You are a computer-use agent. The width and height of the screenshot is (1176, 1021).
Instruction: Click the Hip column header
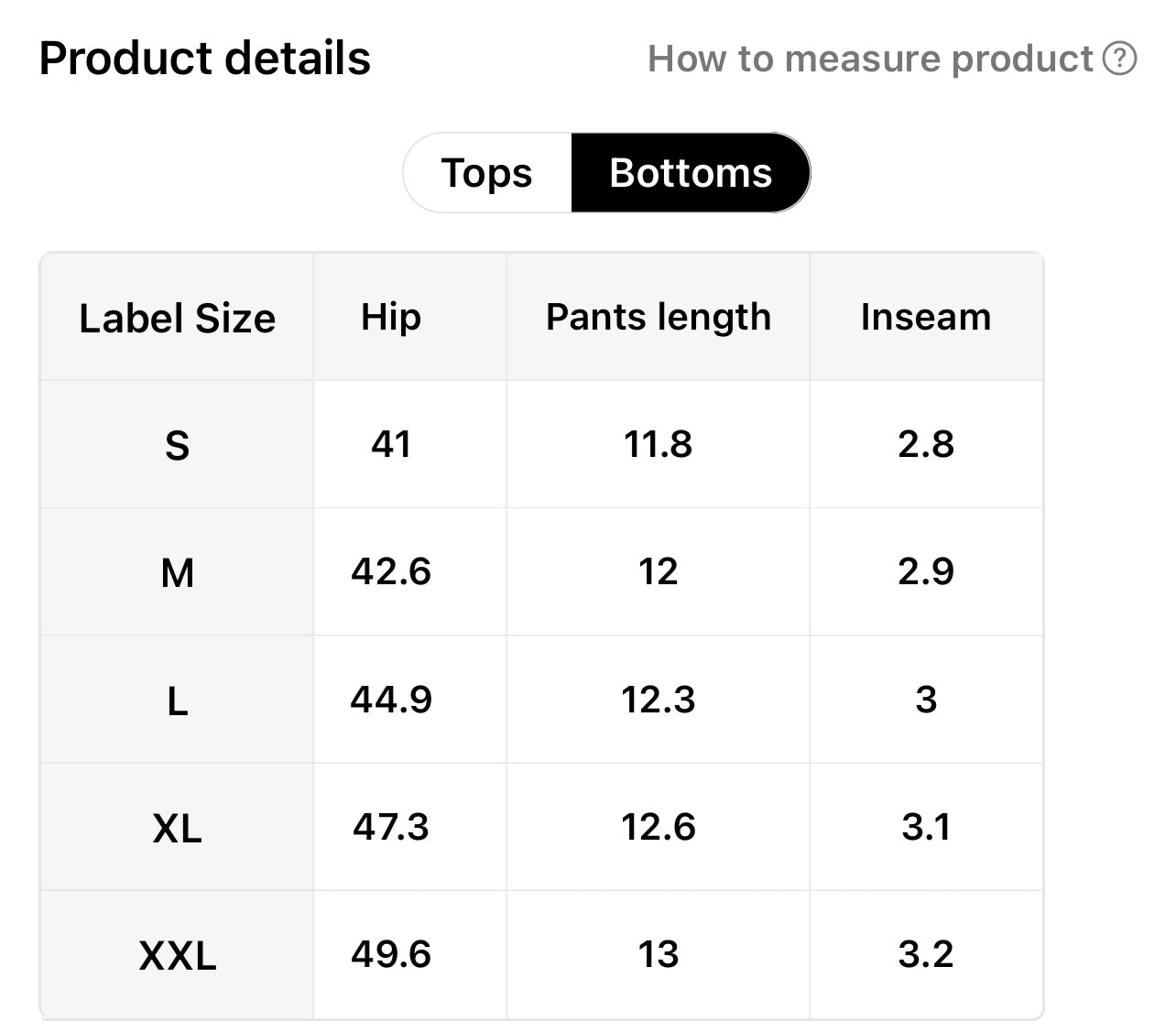tap(391, 317)
